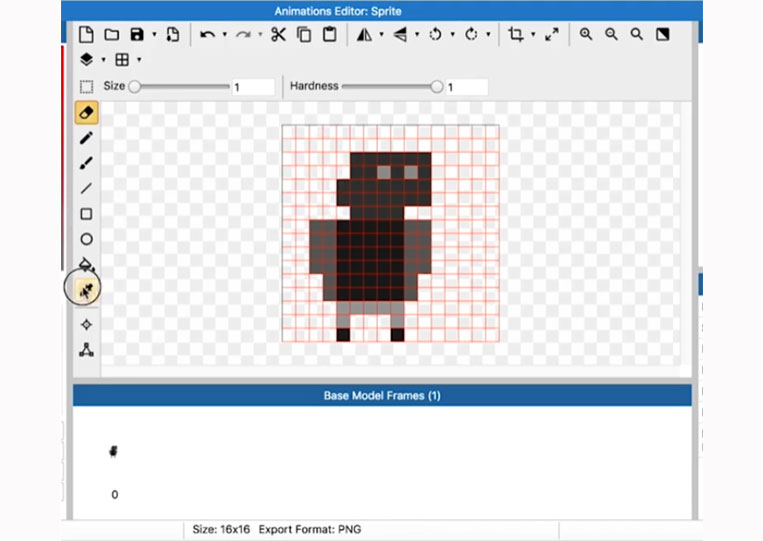
Task: Click the resize/scale image icon
Action: click(551, 35)
